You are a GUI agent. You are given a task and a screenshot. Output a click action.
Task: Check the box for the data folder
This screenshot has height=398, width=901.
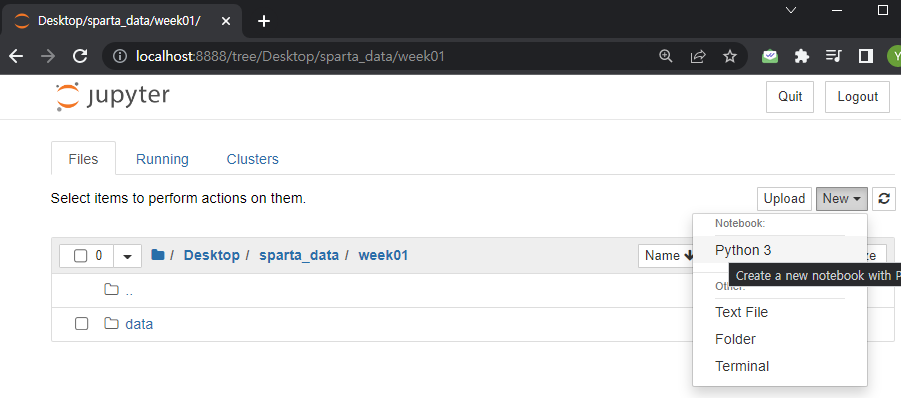(82, 324)
